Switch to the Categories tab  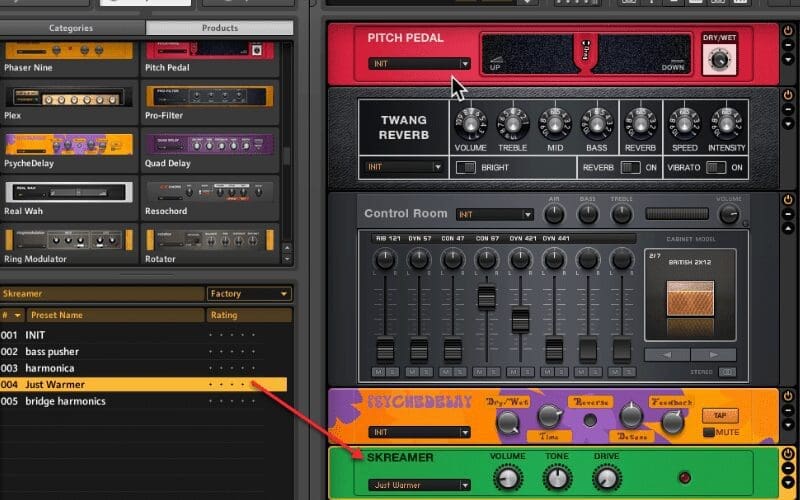point(72,28)
